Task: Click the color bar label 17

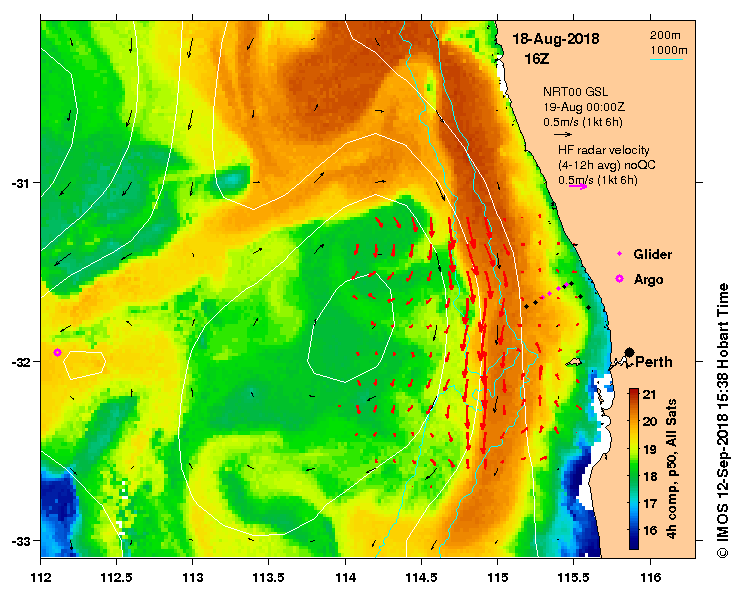Action: 650,503
